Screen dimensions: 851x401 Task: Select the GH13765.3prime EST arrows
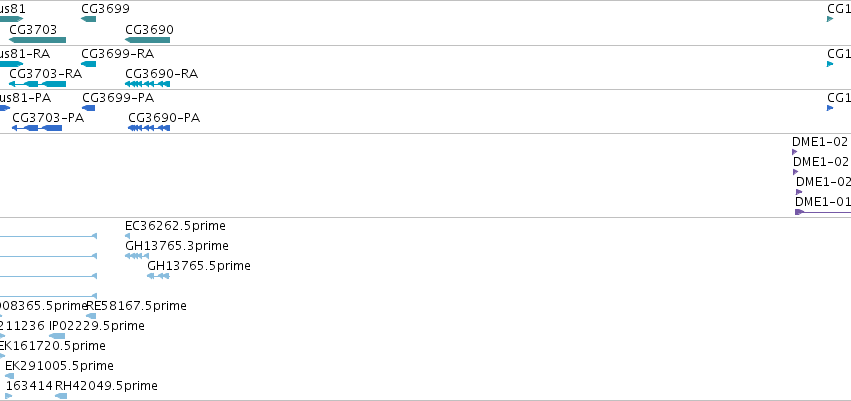(137, 256)
